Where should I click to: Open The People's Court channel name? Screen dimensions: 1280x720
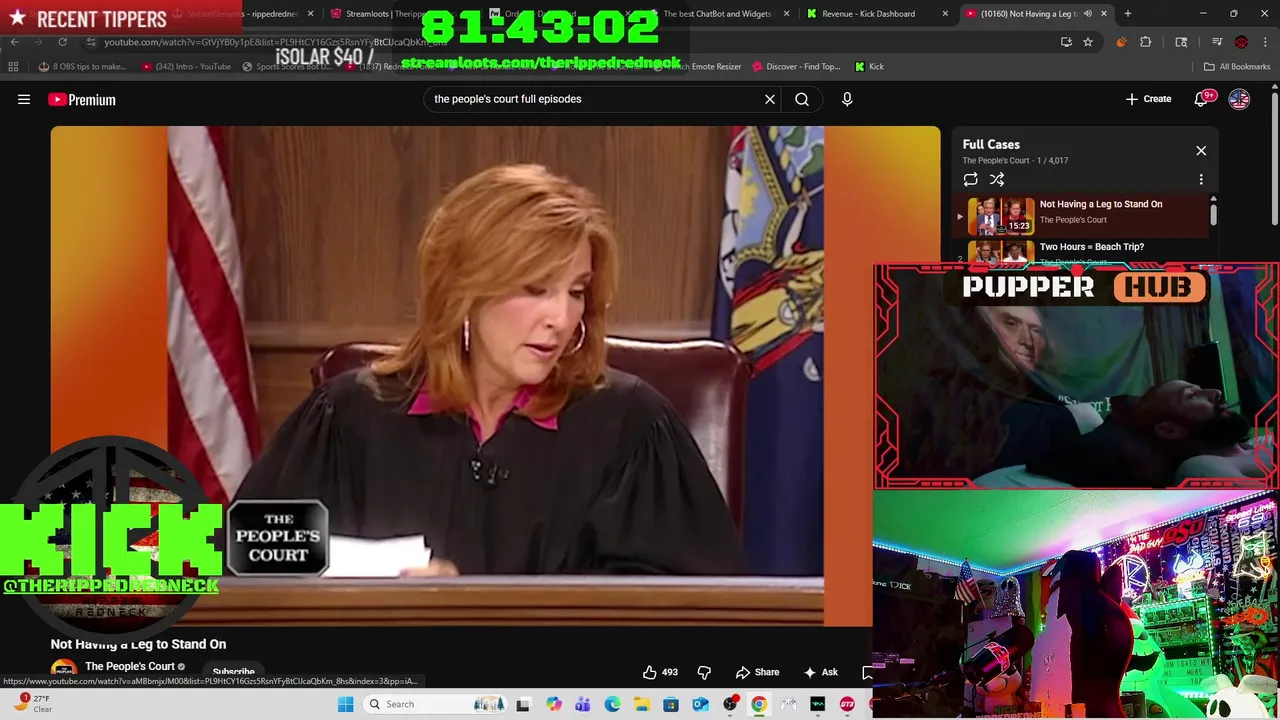pos(130,666)
